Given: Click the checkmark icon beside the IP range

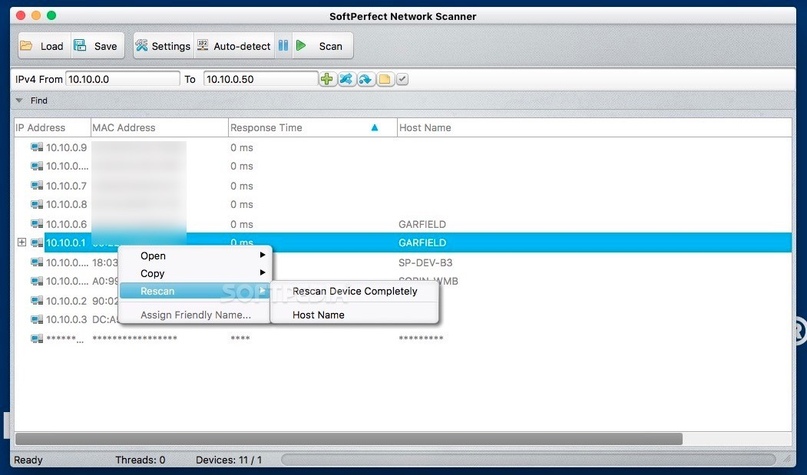Looking at the screenshot, I should click(402, 79).
